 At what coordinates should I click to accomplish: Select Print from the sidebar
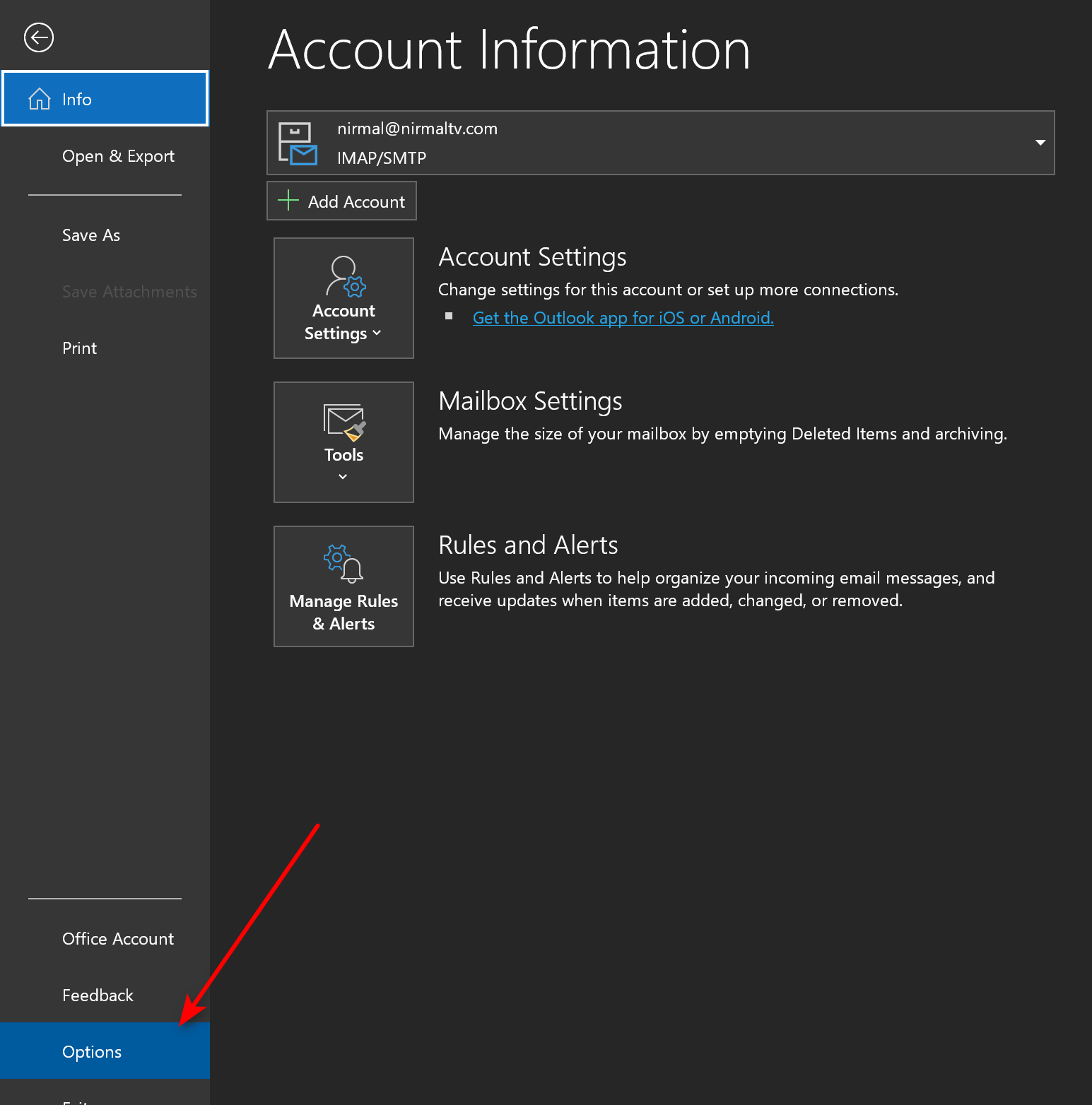click(105, 348)
